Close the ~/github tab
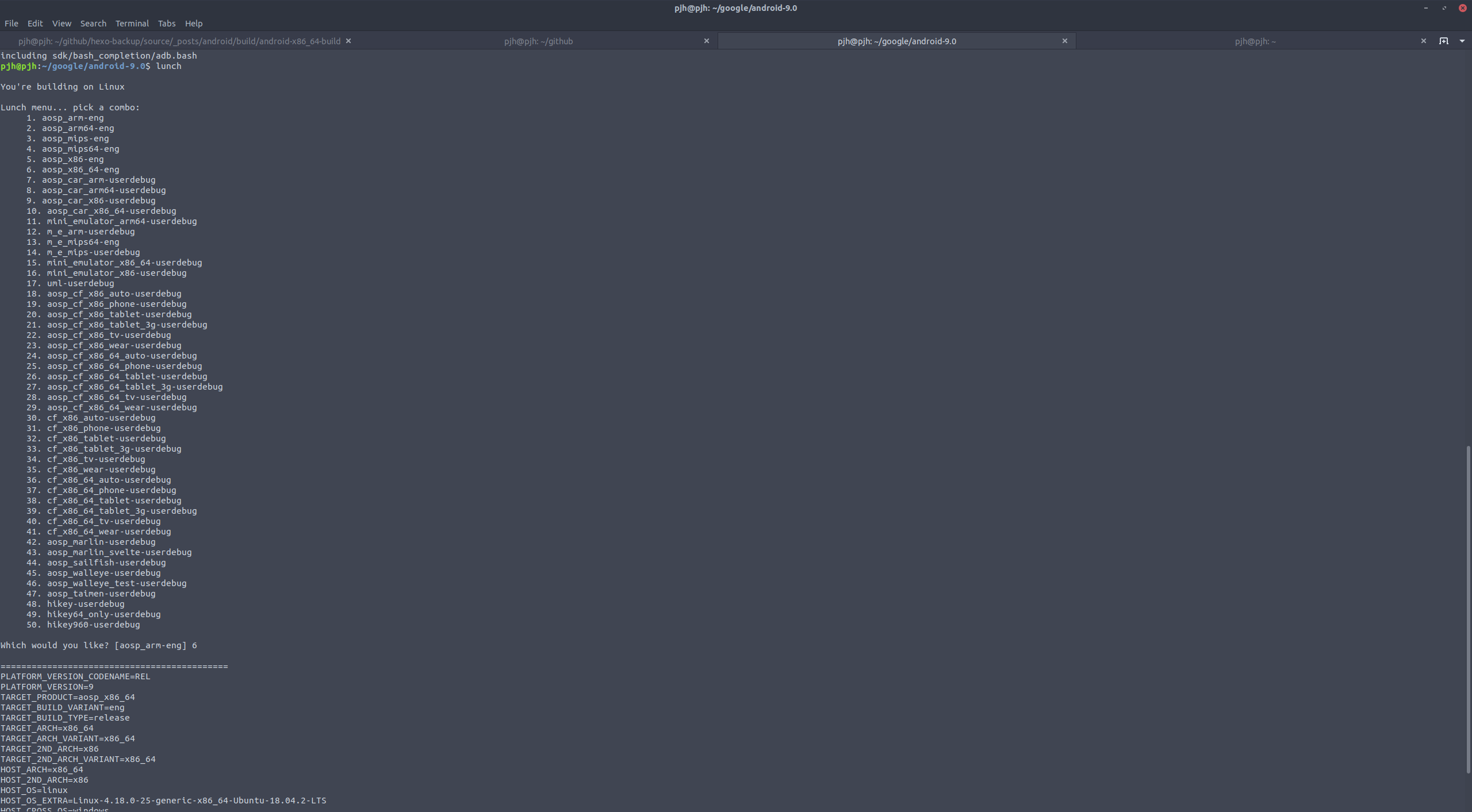This screenshot has height=812, width=1472. click(707, 41)
